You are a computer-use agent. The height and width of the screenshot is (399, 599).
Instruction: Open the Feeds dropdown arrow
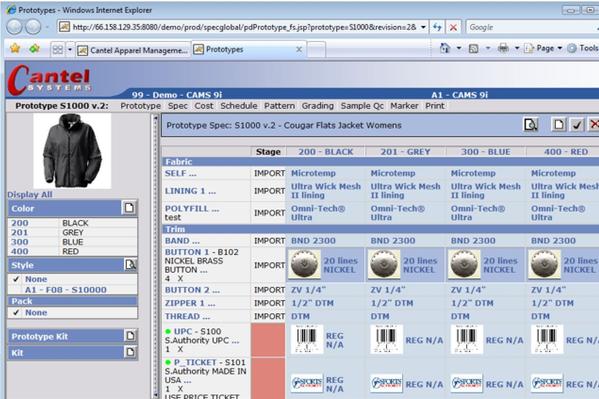[x=488, y=49]
